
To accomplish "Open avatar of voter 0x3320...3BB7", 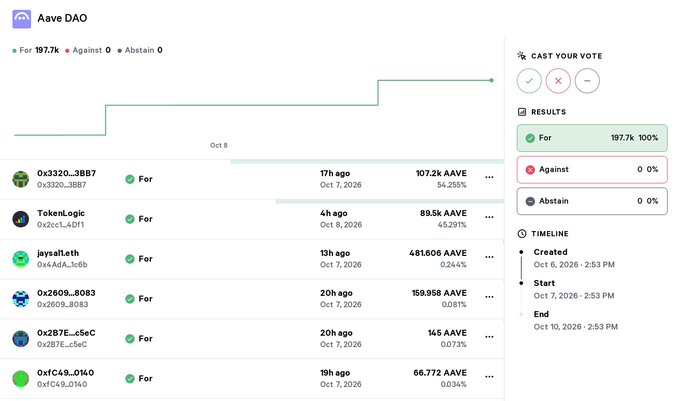I will click(x=20, y=179).
